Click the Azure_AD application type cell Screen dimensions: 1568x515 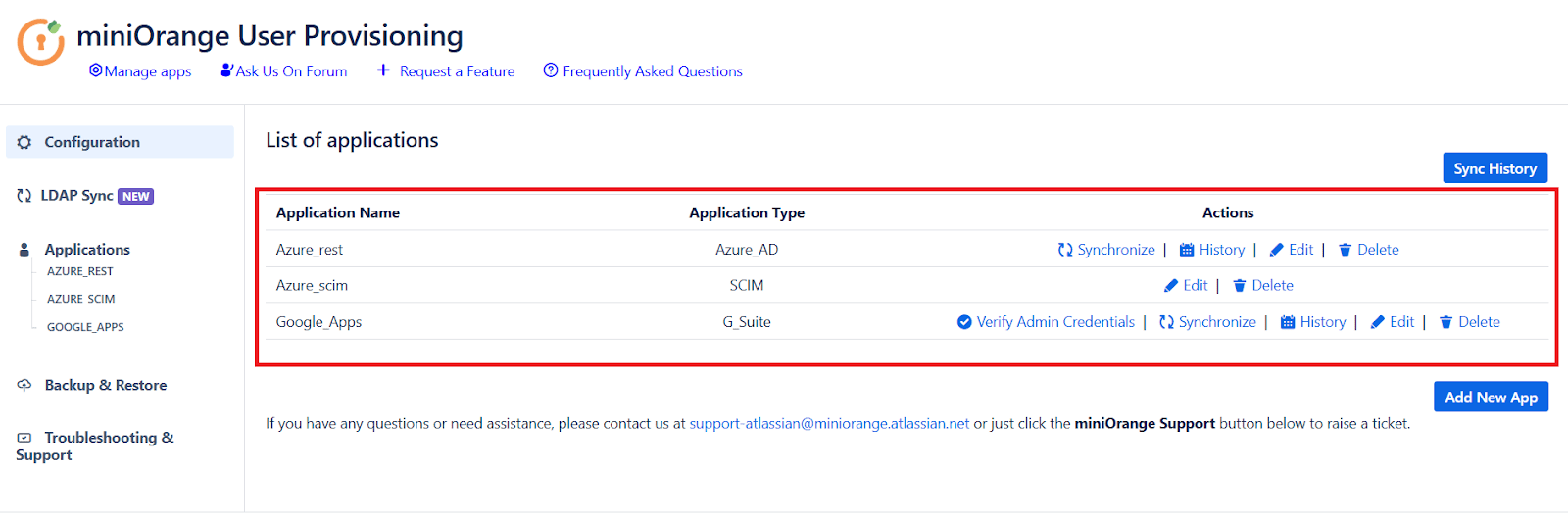(x=747, y=250)
